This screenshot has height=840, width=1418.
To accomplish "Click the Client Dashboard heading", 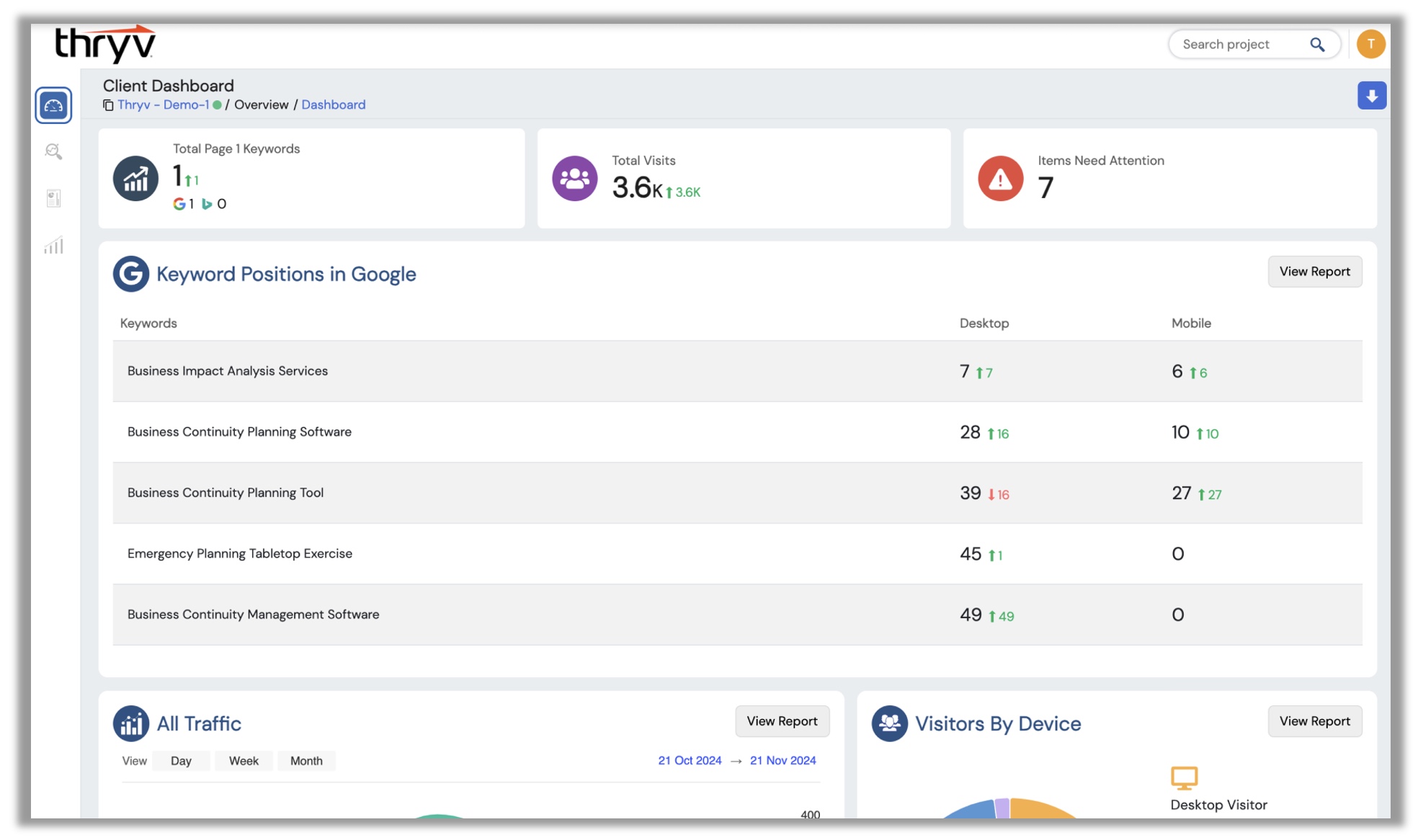I will (x=168, y=86).
